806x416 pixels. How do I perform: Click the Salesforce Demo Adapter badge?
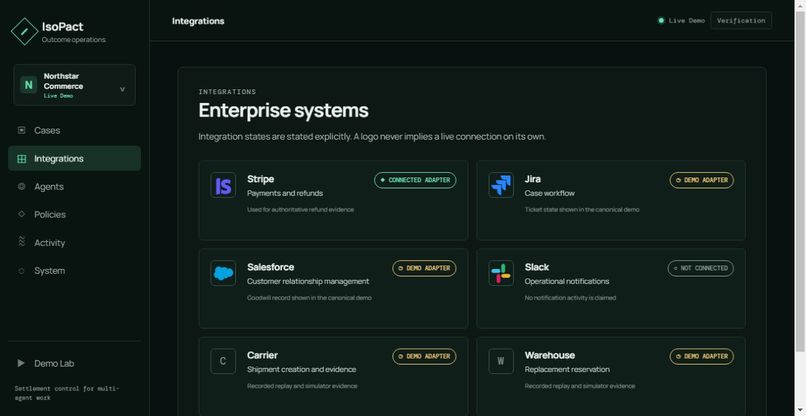point(424,268)
